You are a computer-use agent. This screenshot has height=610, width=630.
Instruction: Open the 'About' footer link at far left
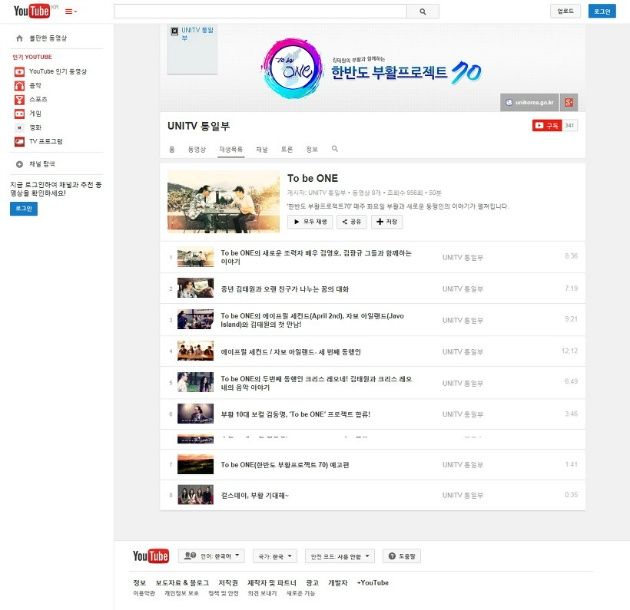pyautogui.click(x=139, y=583)
